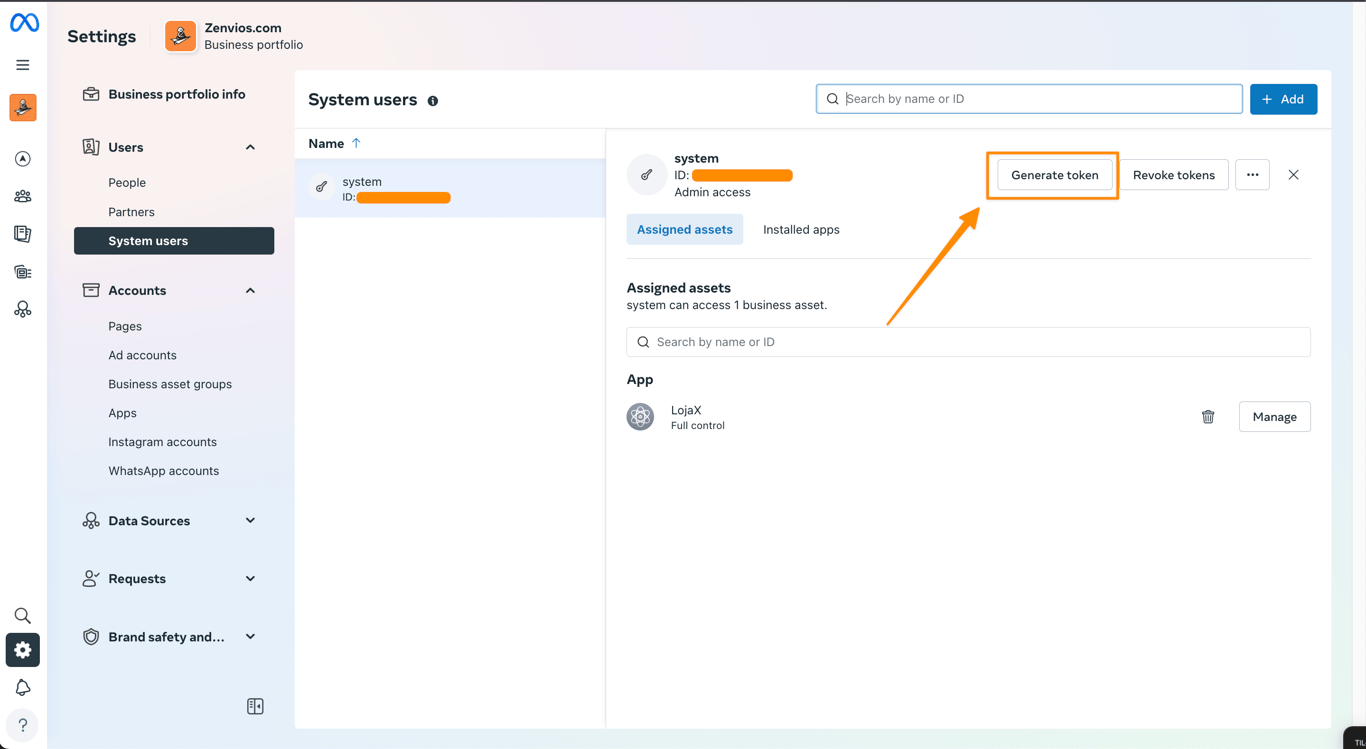Focus the System users search field
Viewport: 1366px width, 749px height.
[1029, 99]
